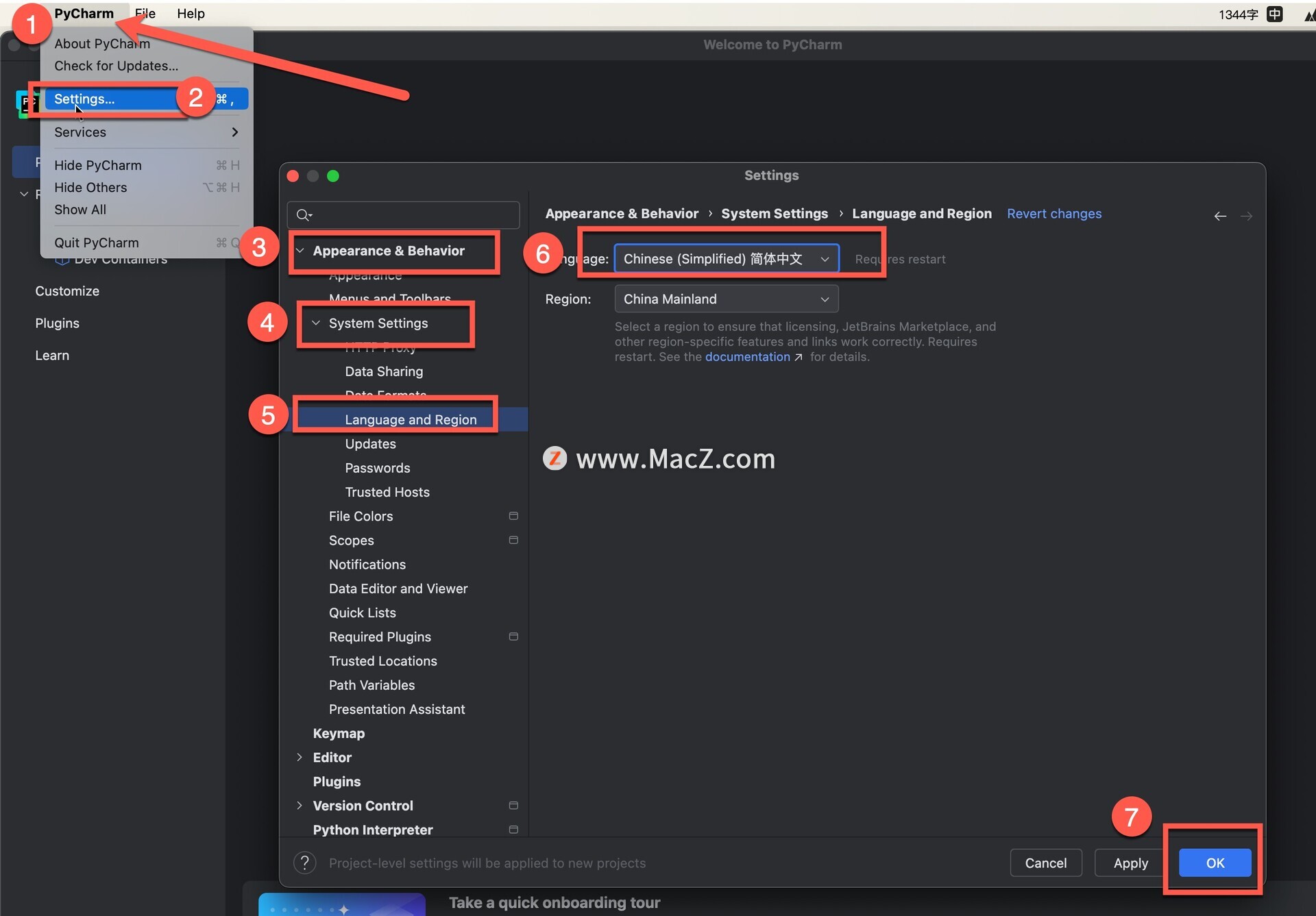Viewport: 1316px width, 916px height.
Task: Click Appearance & Behavior in the breadcrumb
Action: point(622,214)
